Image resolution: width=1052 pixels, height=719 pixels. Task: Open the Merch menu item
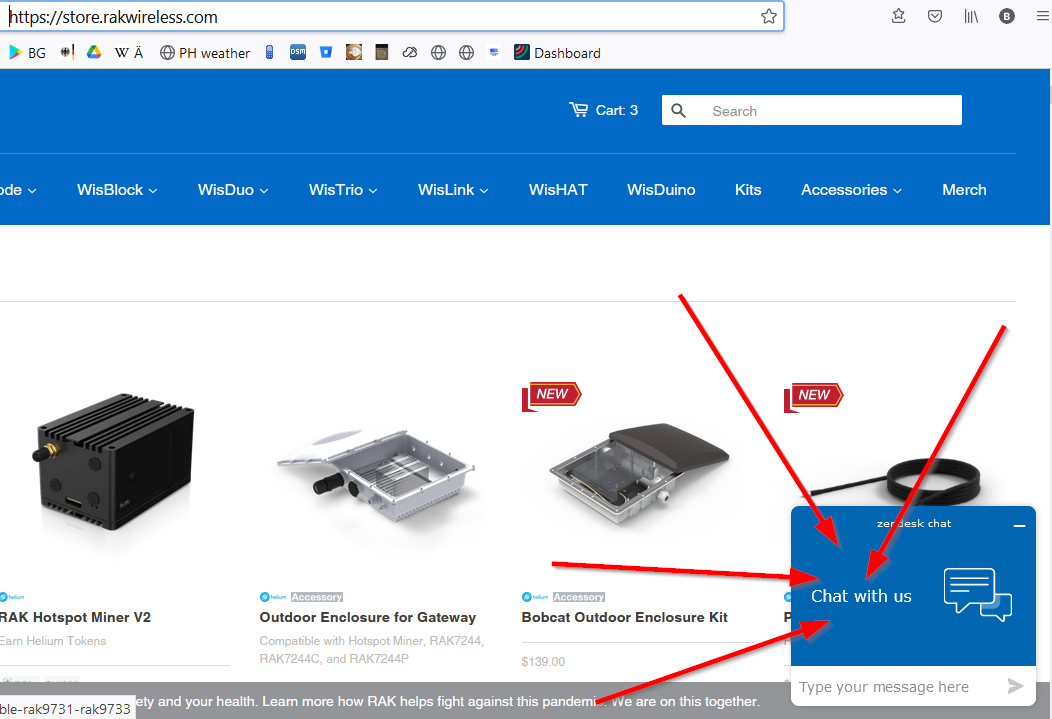tap(964, 190)
